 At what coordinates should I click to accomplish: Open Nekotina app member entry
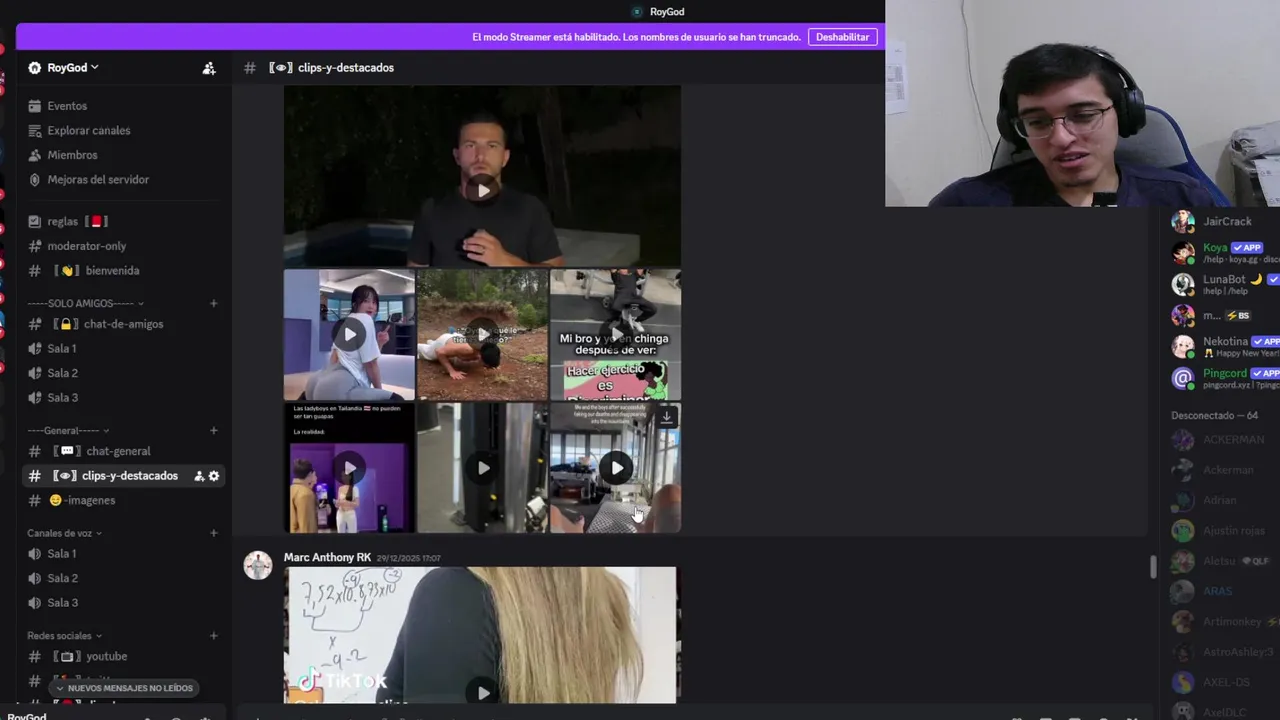pos(1225,347)
